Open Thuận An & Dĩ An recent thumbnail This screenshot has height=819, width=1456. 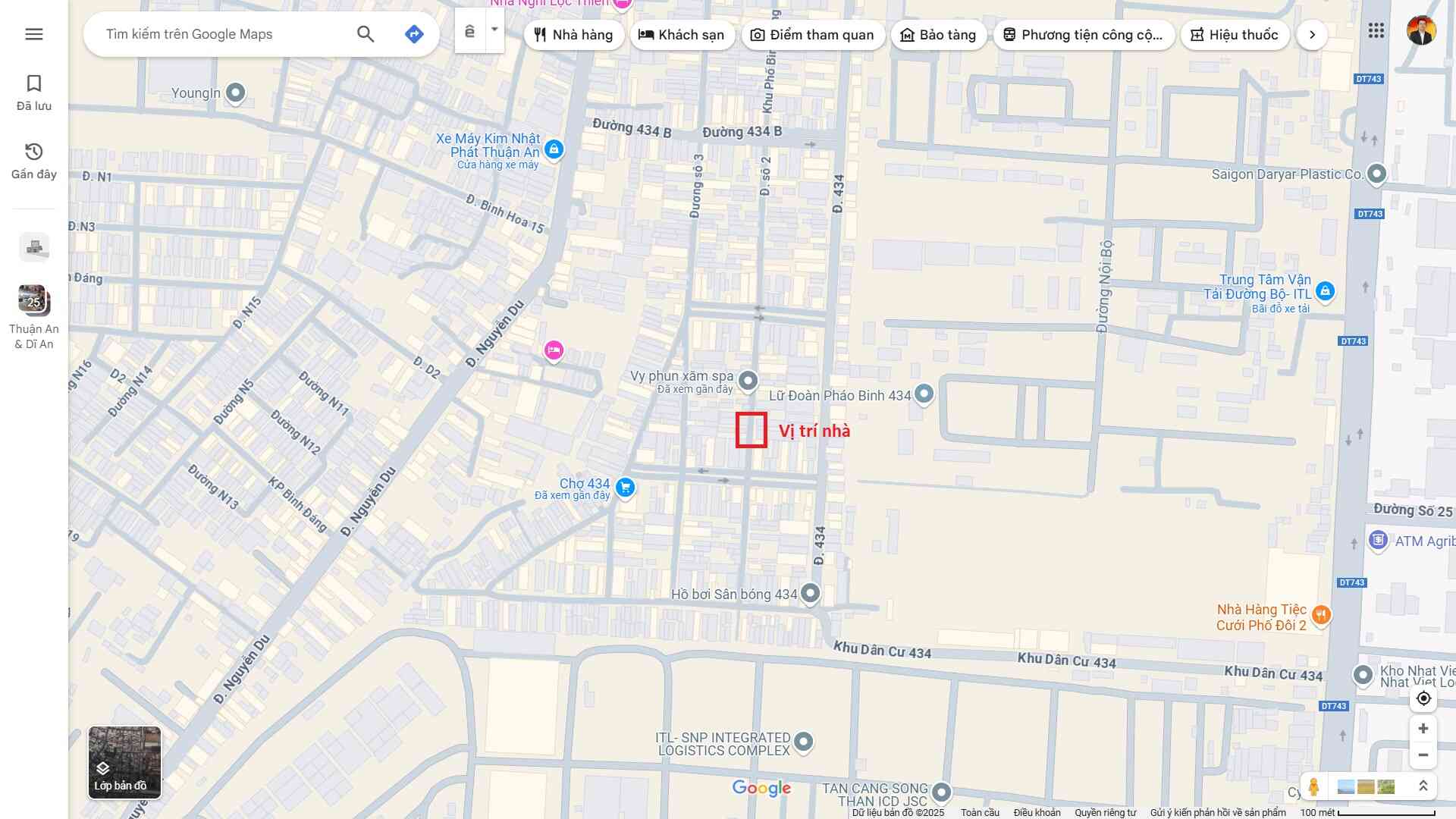[34, 301]
